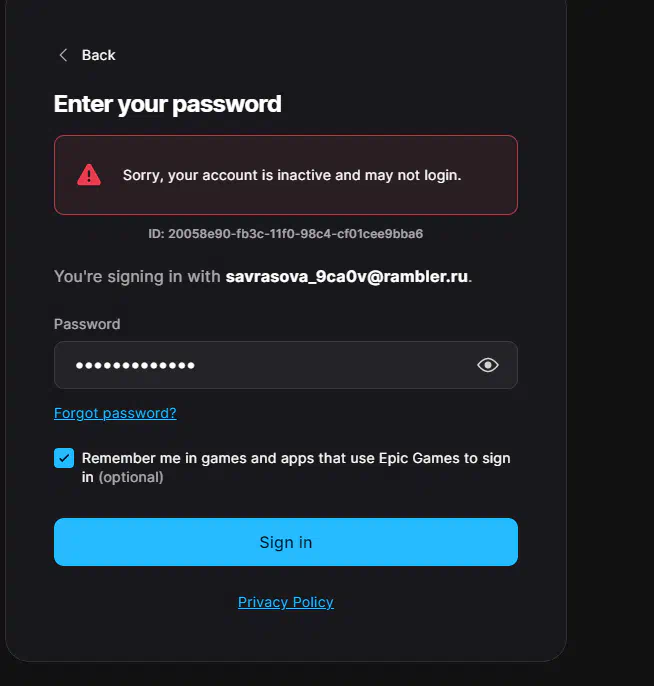
Task: Click the "Remember me in games and apps" label
Action: [296, 458]
